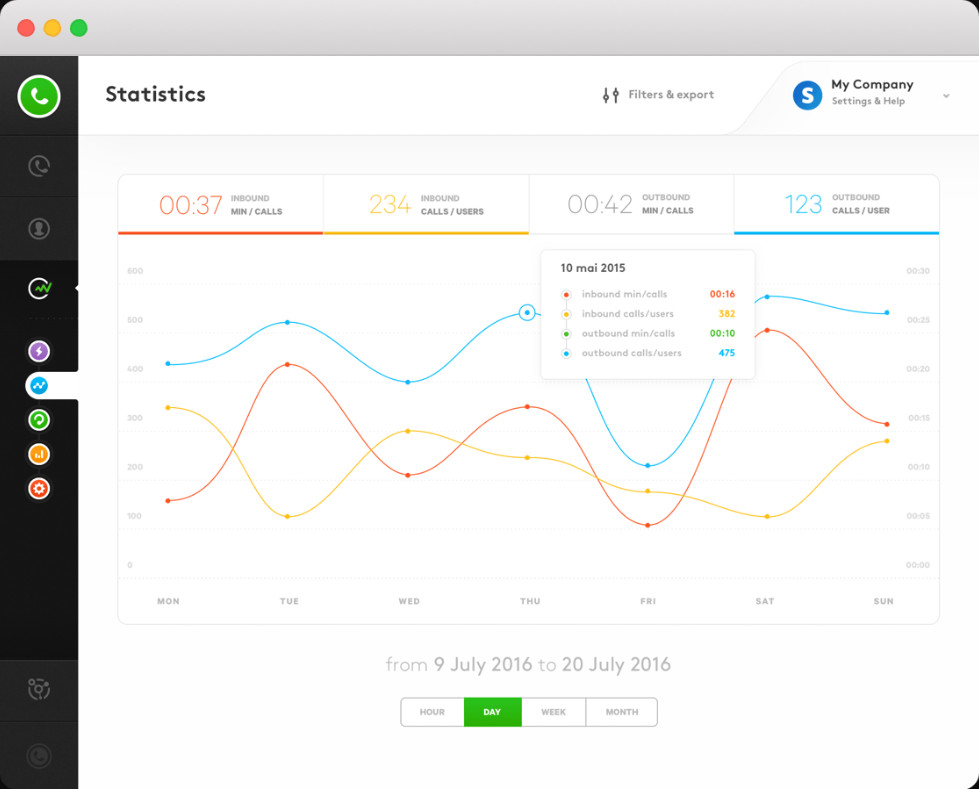Click the macOS green maximize button

79,28
